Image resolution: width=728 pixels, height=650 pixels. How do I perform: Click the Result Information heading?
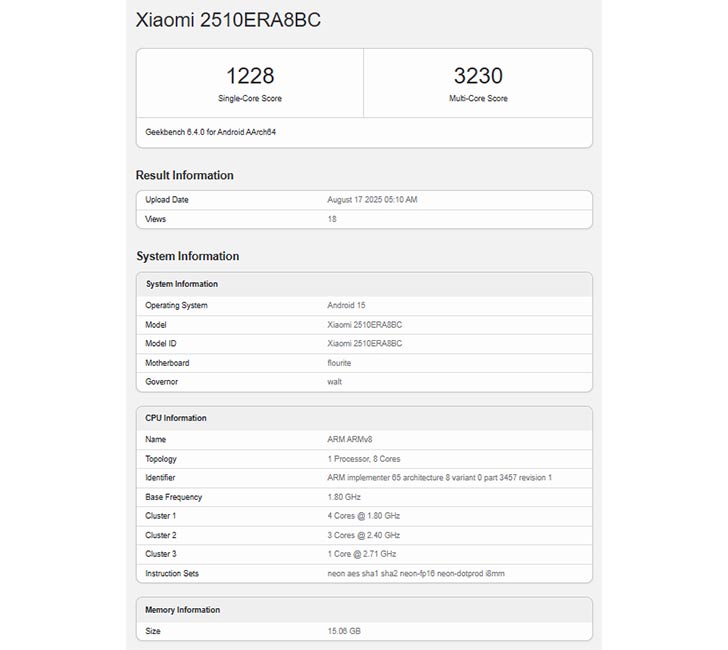tap(184, 175)
